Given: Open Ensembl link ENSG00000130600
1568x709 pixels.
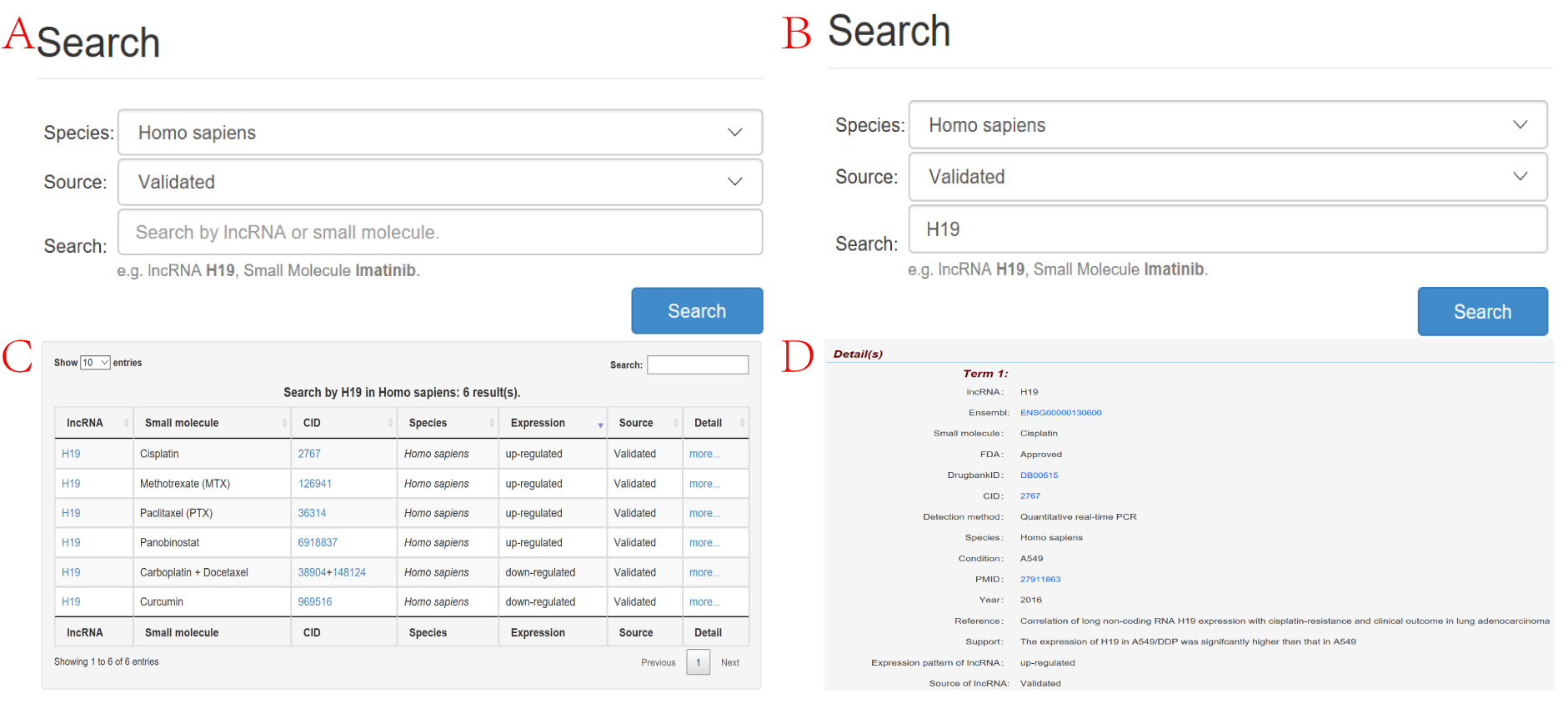Looking at the screenshot, I should click(x=1060, y=413).
